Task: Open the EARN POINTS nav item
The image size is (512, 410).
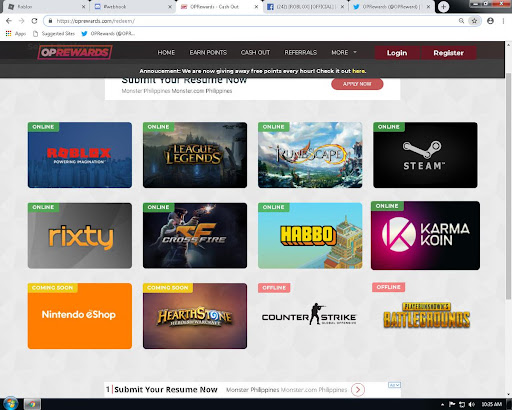Action: pos(208,52)
